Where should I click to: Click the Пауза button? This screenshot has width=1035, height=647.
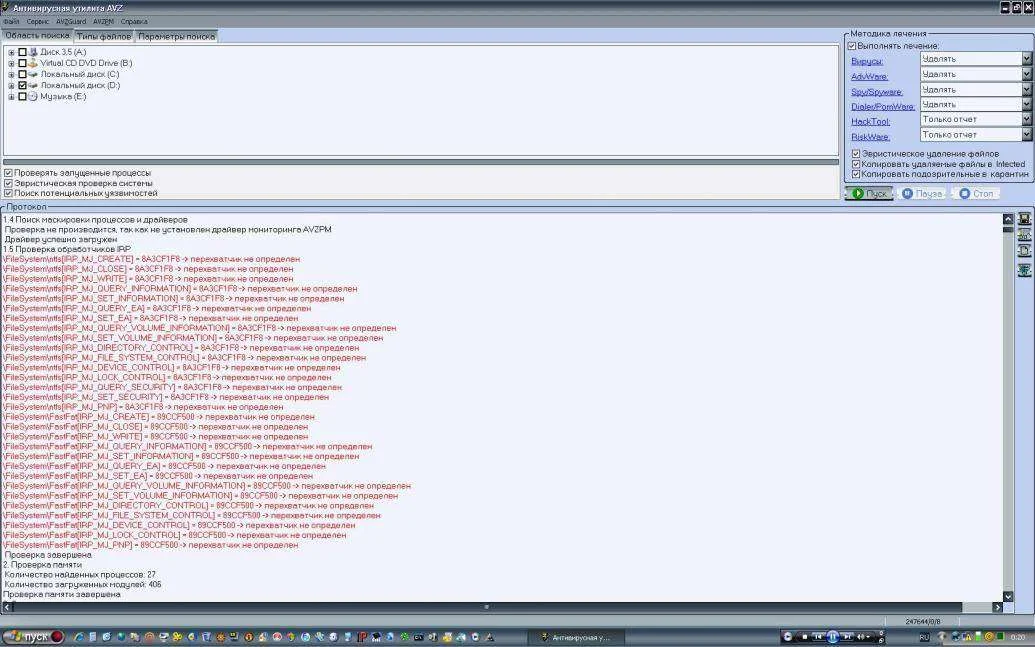coord(921,193)
